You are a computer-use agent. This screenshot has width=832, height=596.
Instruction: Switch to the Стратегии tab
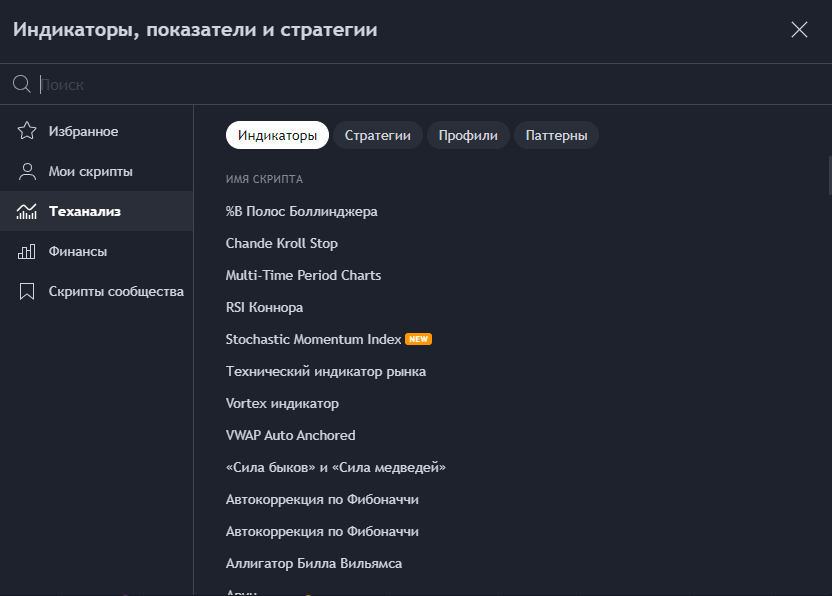pyautogui.click(x=377, y=135)
